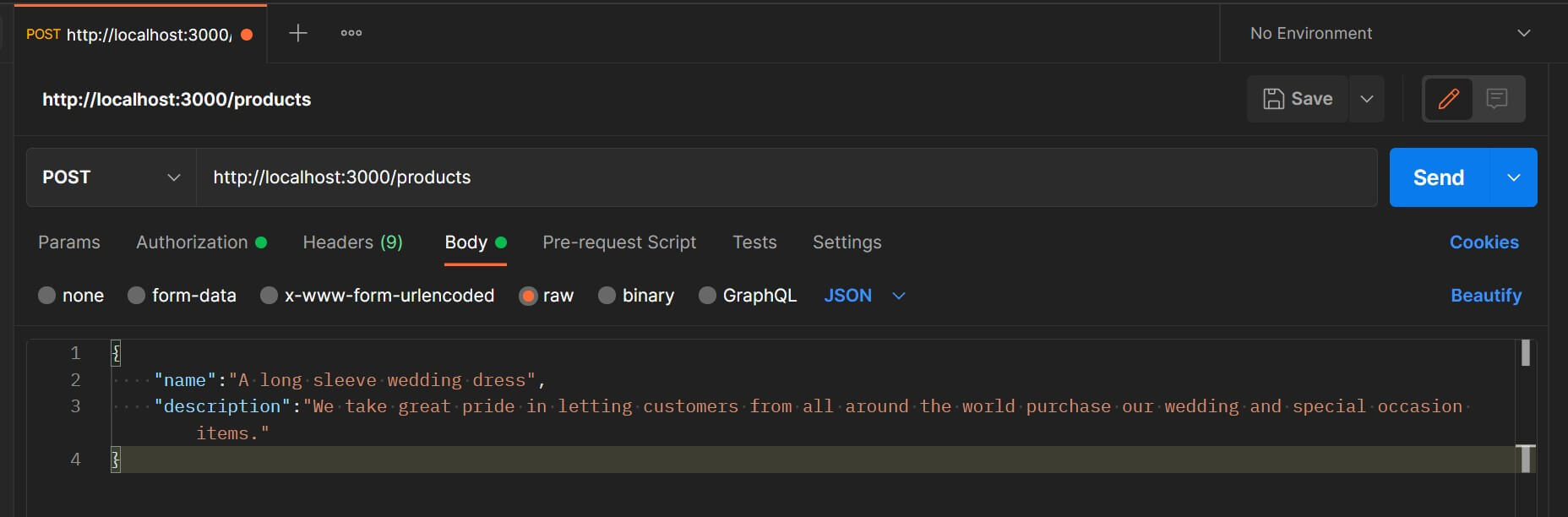Click the Save disk icon
The image size is (1568, 517).
(1273, 99)
